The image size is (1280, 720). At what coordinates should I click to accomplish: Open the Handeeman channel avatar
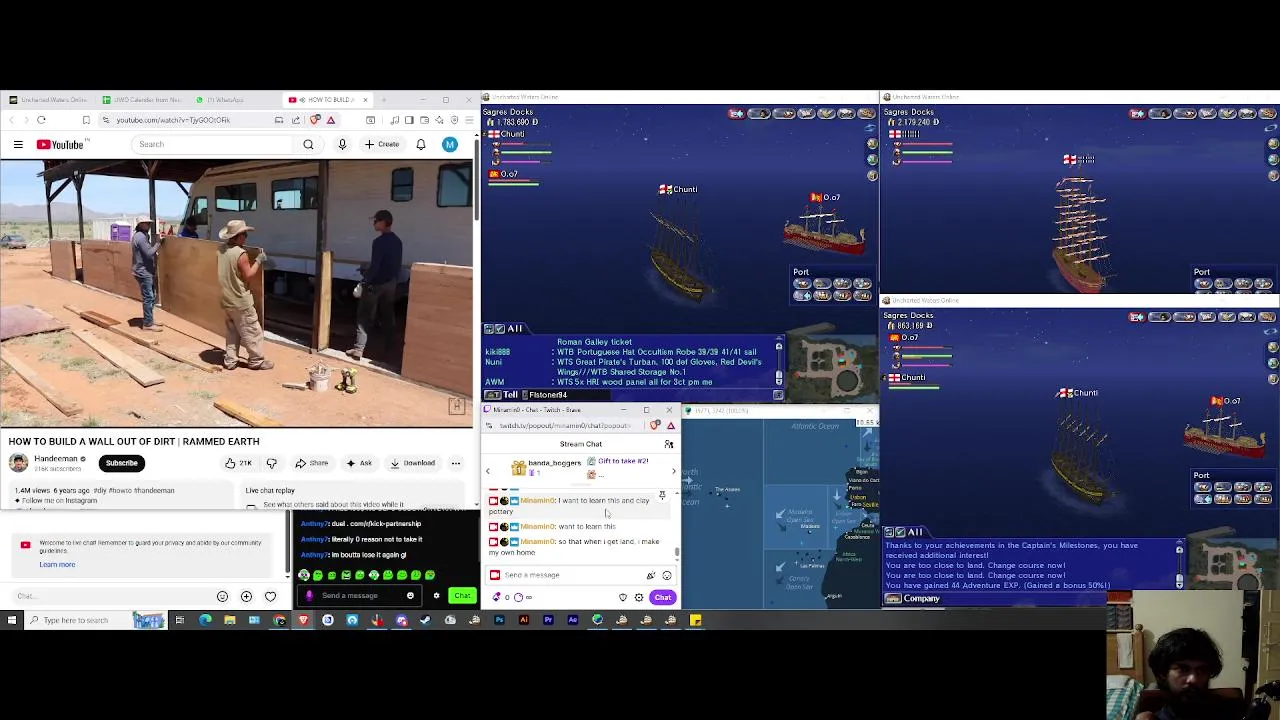(x=18, y=462)
